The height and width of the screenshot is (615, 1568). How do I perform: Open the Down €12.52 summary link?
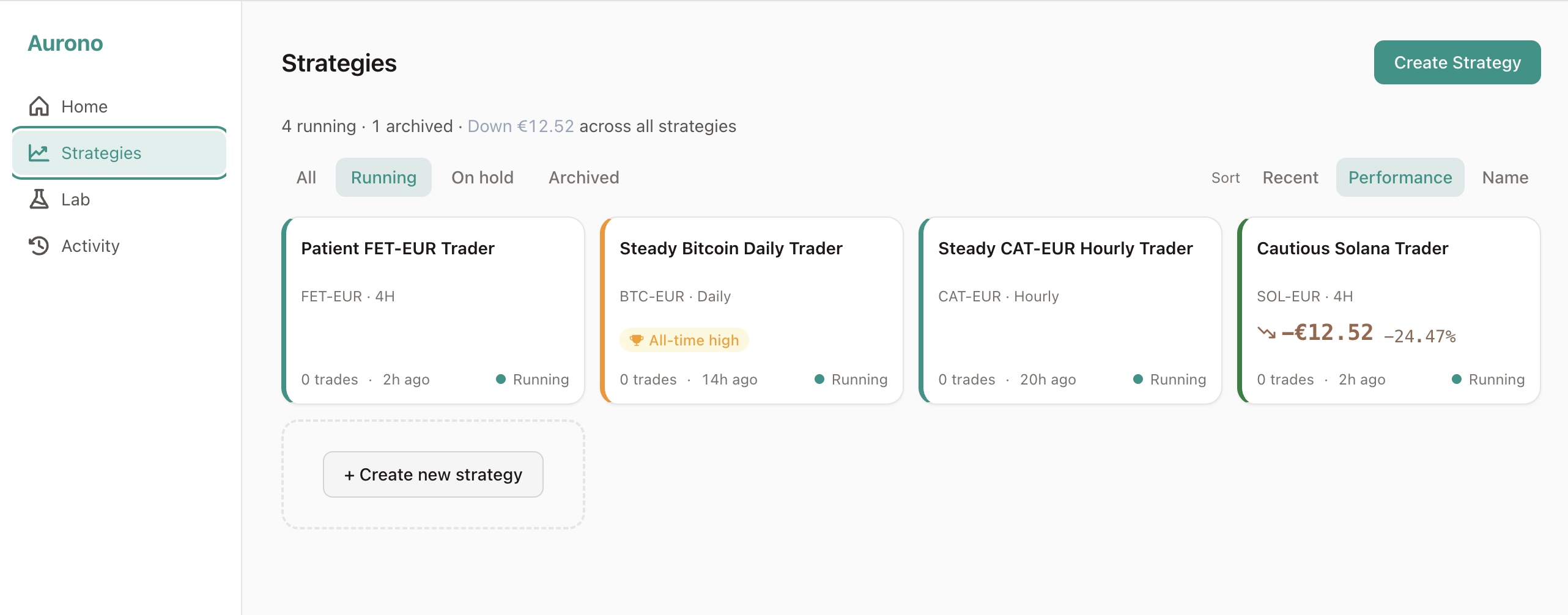[520, 126]
